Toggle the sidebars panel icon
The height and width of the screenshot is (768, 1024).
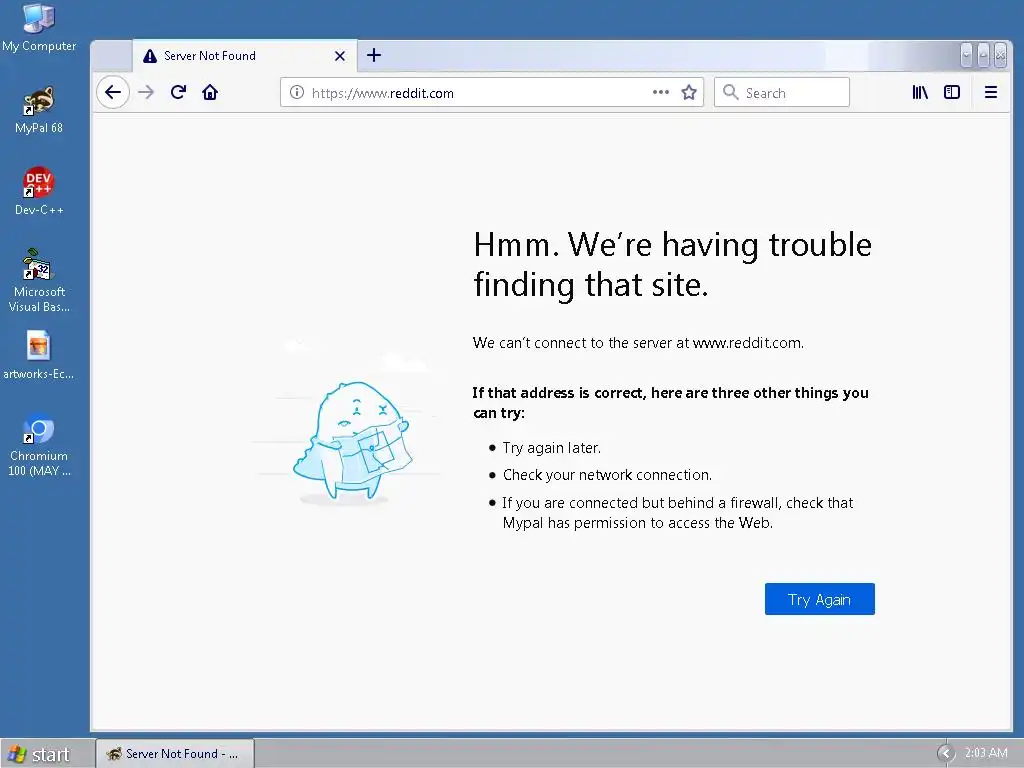point(952,92)
